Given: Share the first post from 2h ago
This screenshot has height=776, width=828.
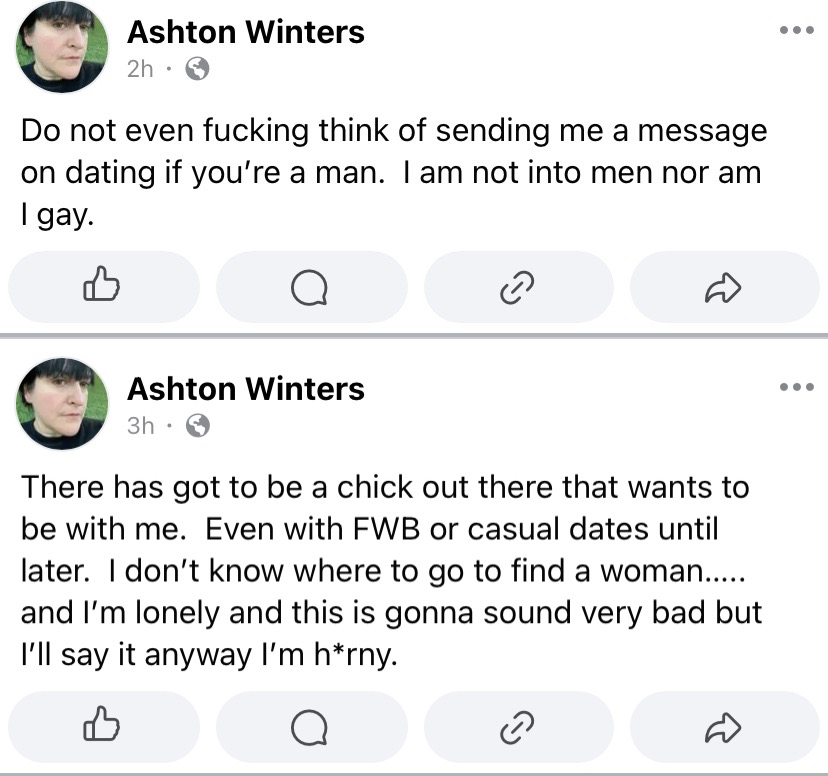Looking at the screenshot, I should (724, 287).
